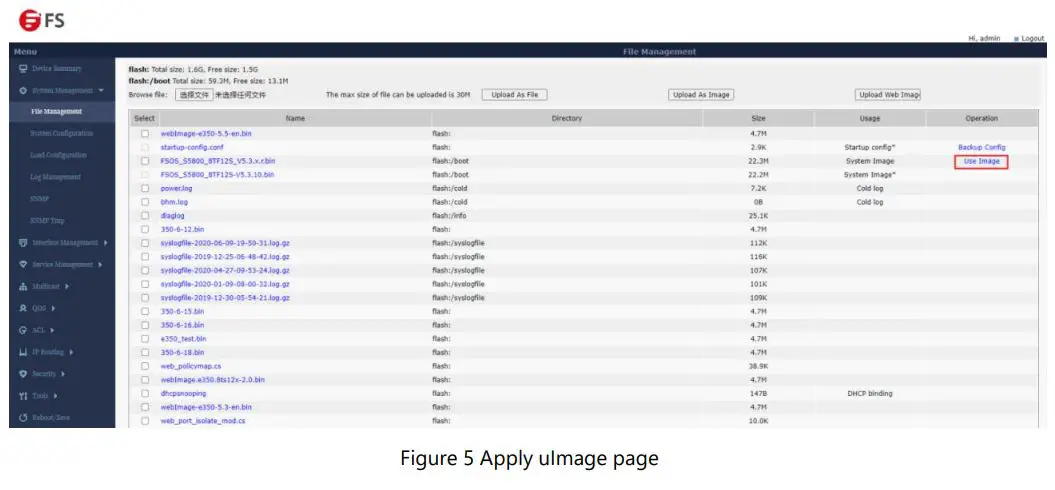Click the Directory column header
The height and width of the screenshot is (490, 1055).
567,118
